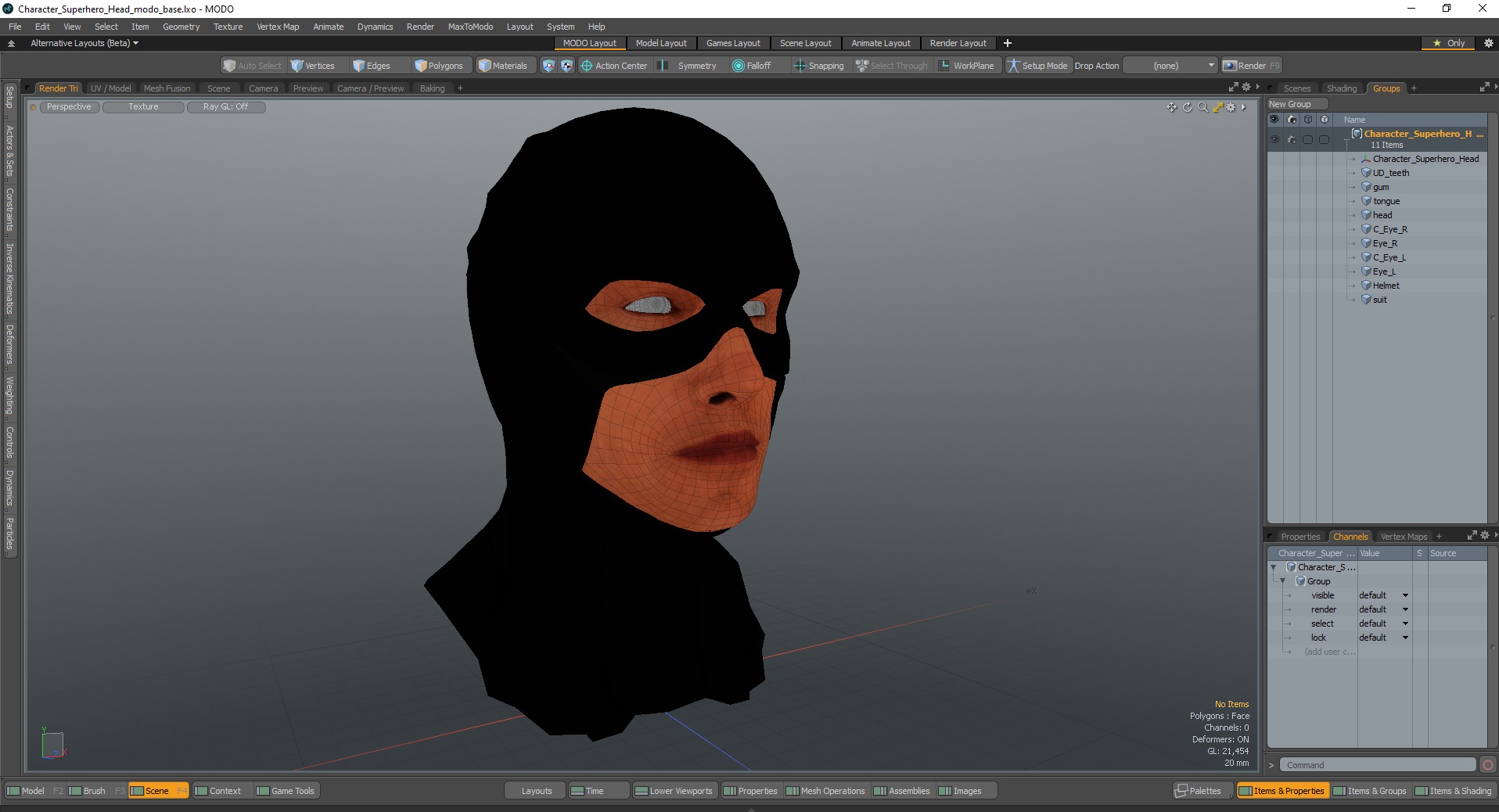Click the Items & Groups button
This screenshot has width=1499, height=812.
[1369, 791]
